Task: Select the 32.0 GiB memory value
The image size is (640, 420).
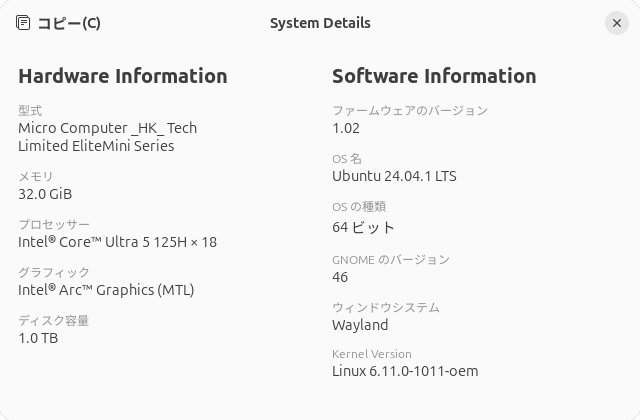Action: [45, 194]
